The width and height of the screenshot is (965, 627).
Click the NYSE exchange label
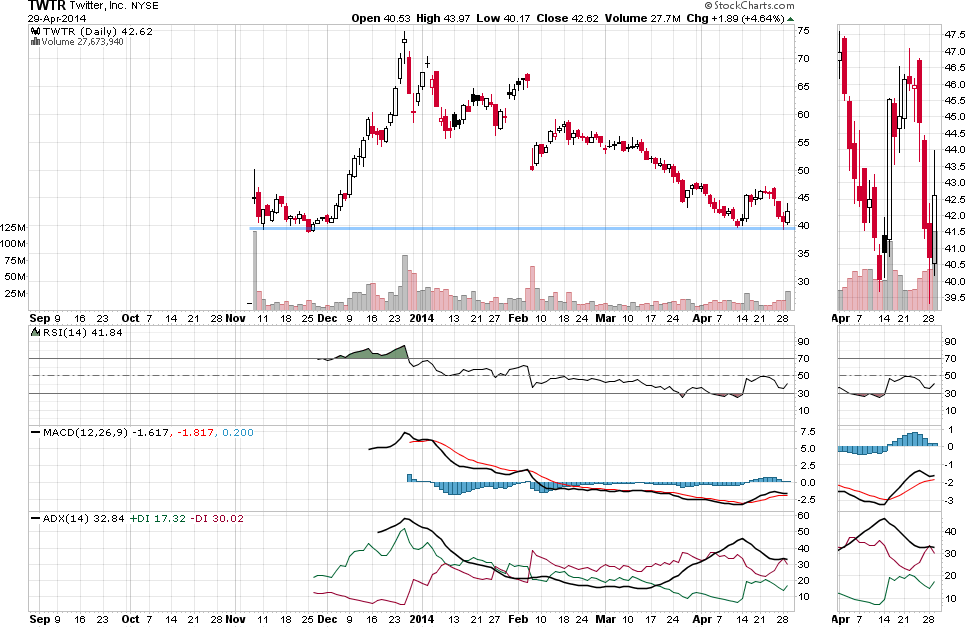click(145, 6)
